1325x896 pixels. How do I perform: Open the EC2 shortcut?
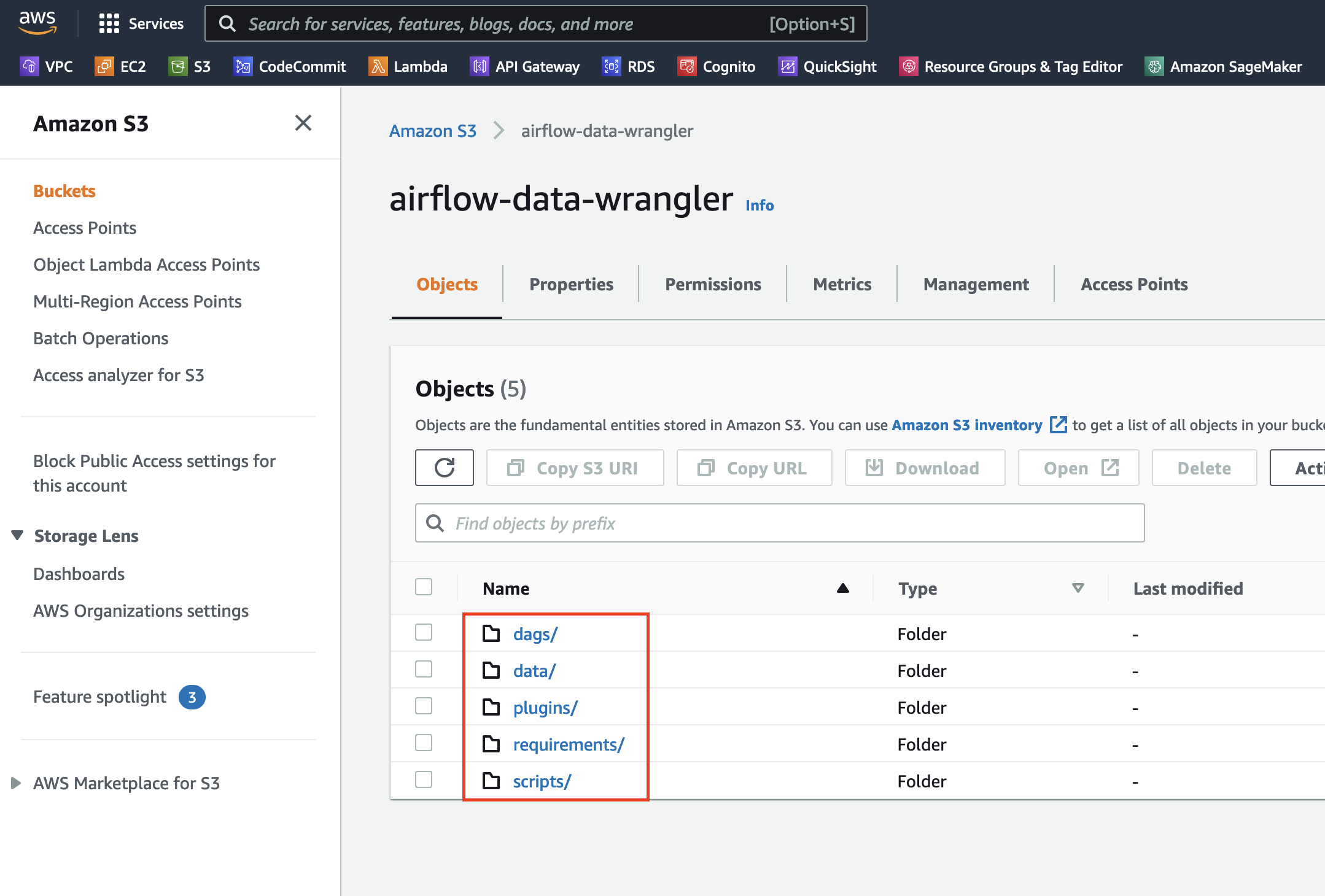tap(120, 66)
